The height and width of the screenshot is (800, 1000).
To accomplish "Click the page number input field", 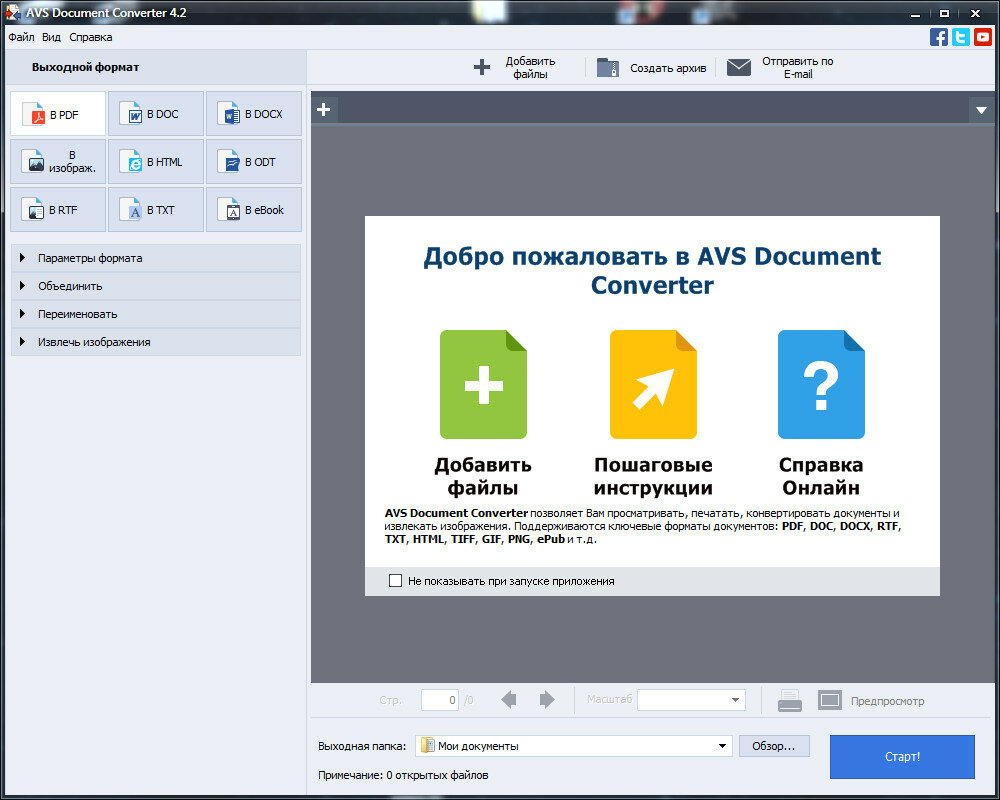I will coord(439,700).
